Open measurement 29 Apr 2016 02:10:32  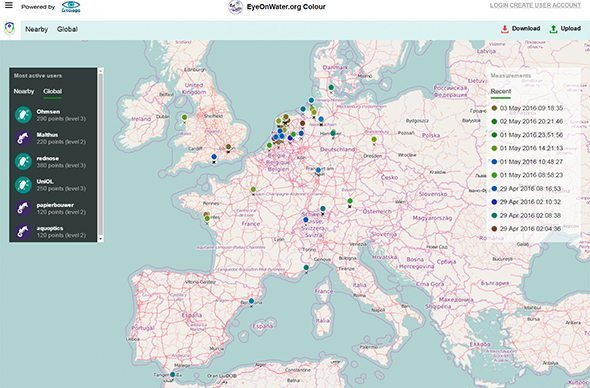coord(526,202)
